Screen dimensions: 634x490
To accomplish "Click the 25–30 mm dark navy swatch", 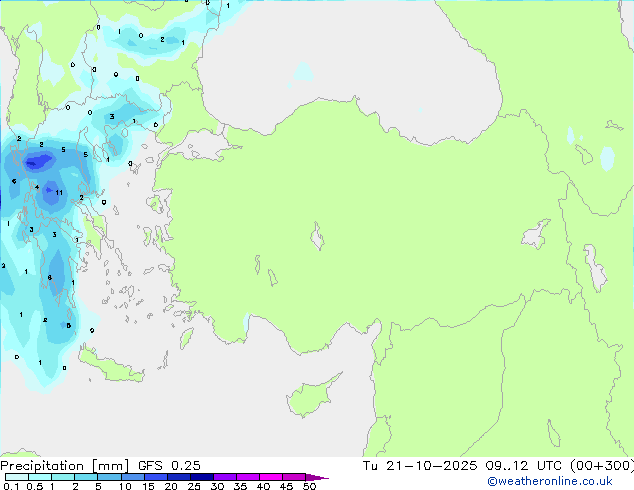I will pyautogui.click(x=202, y=477).
